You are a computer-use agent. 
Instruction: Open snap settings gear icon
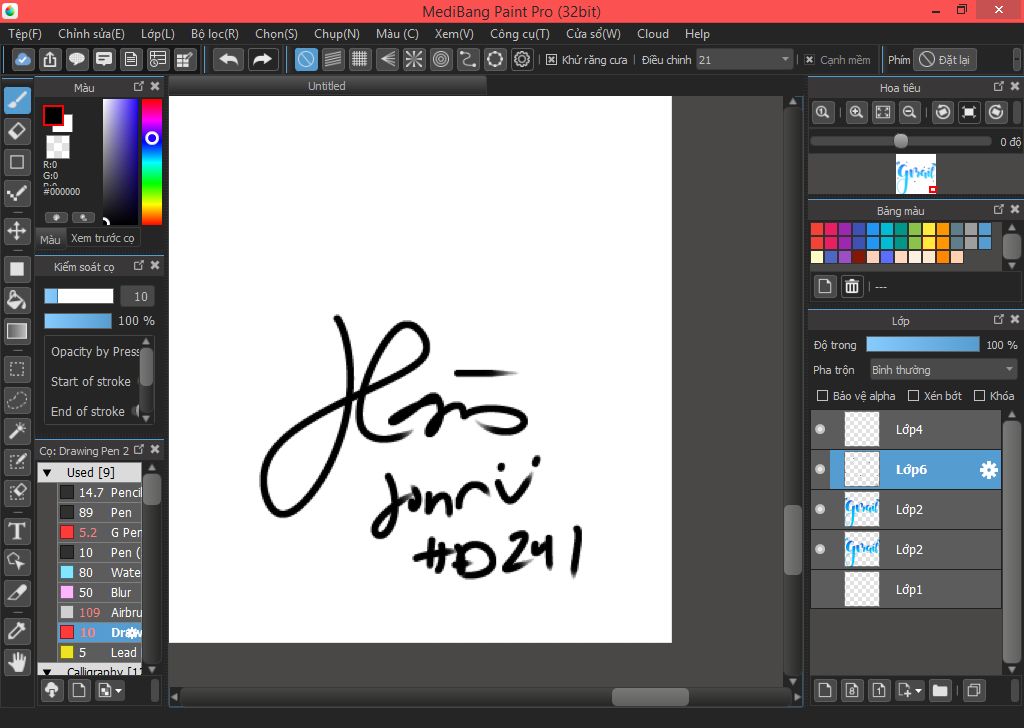click(x=522, y=59)
